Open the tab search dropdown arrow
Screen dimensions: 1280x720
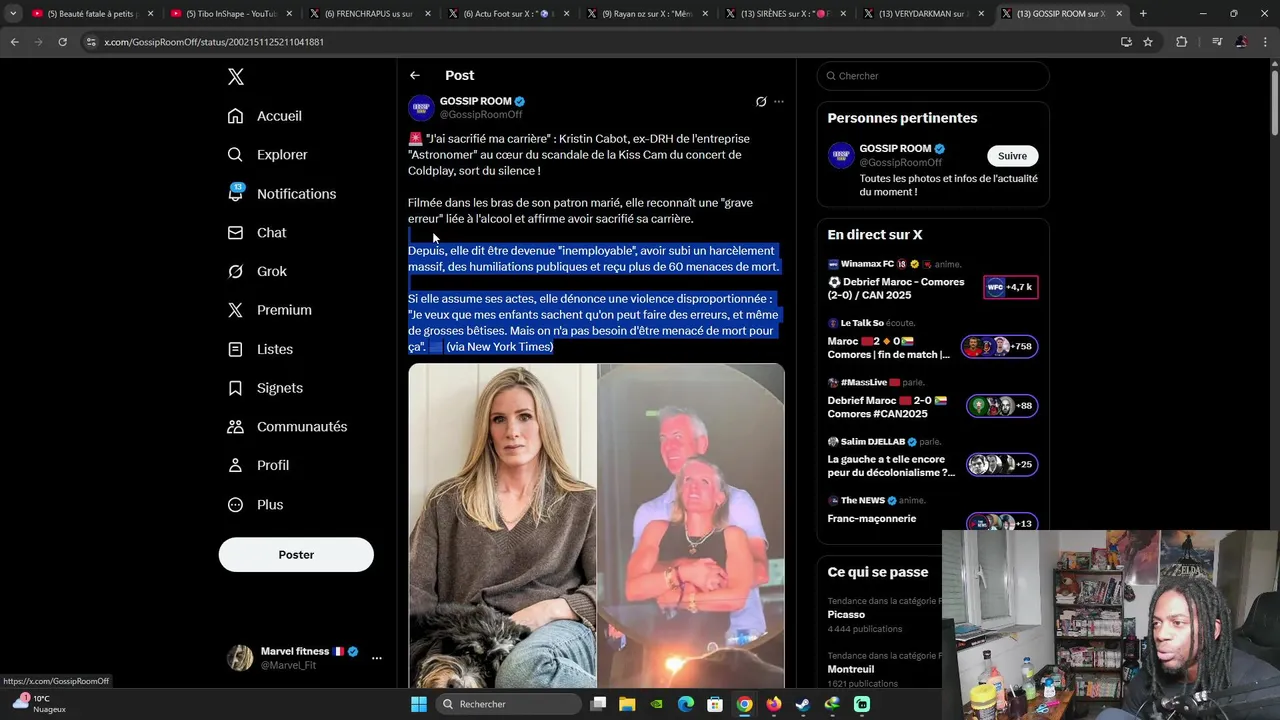click(12, 14)
